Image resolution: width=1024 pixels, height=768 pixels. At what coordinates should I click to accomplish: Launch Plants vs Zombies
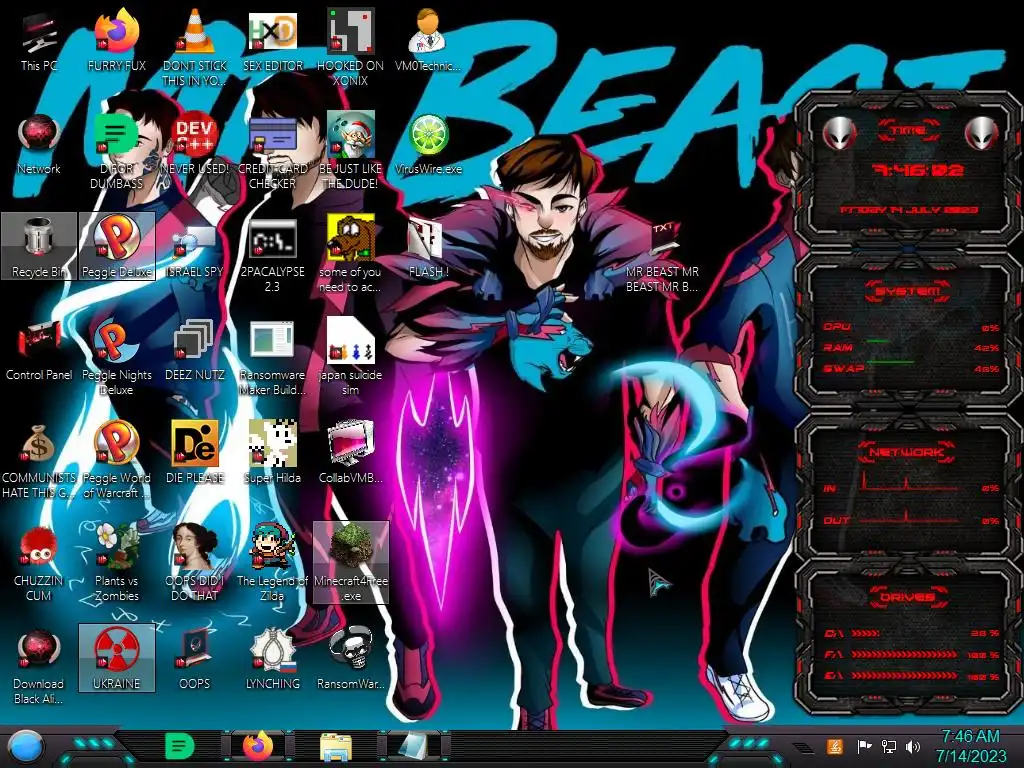117,563
